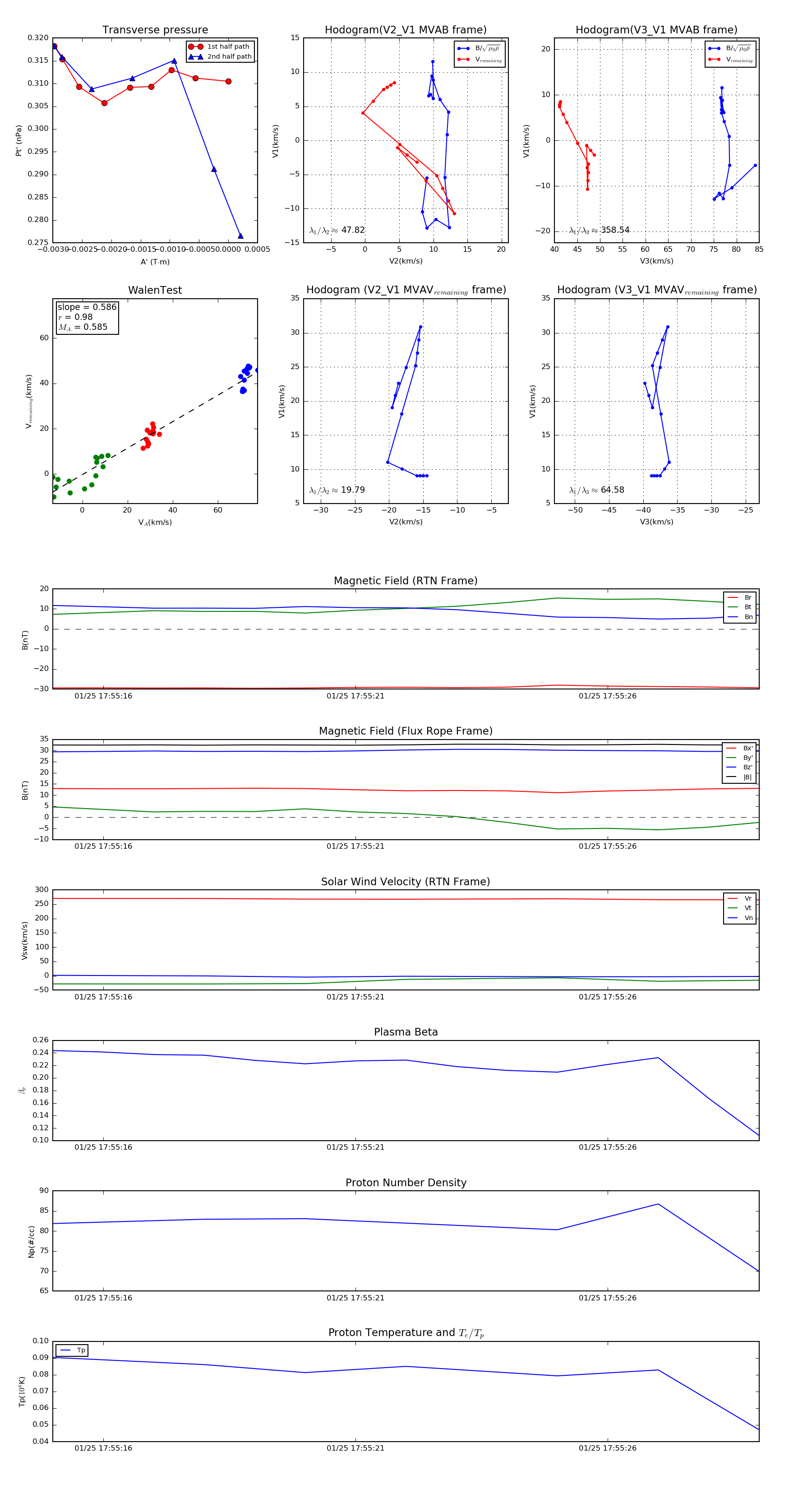Click the black line sample beside "|B|"

(x=732, y=777)
